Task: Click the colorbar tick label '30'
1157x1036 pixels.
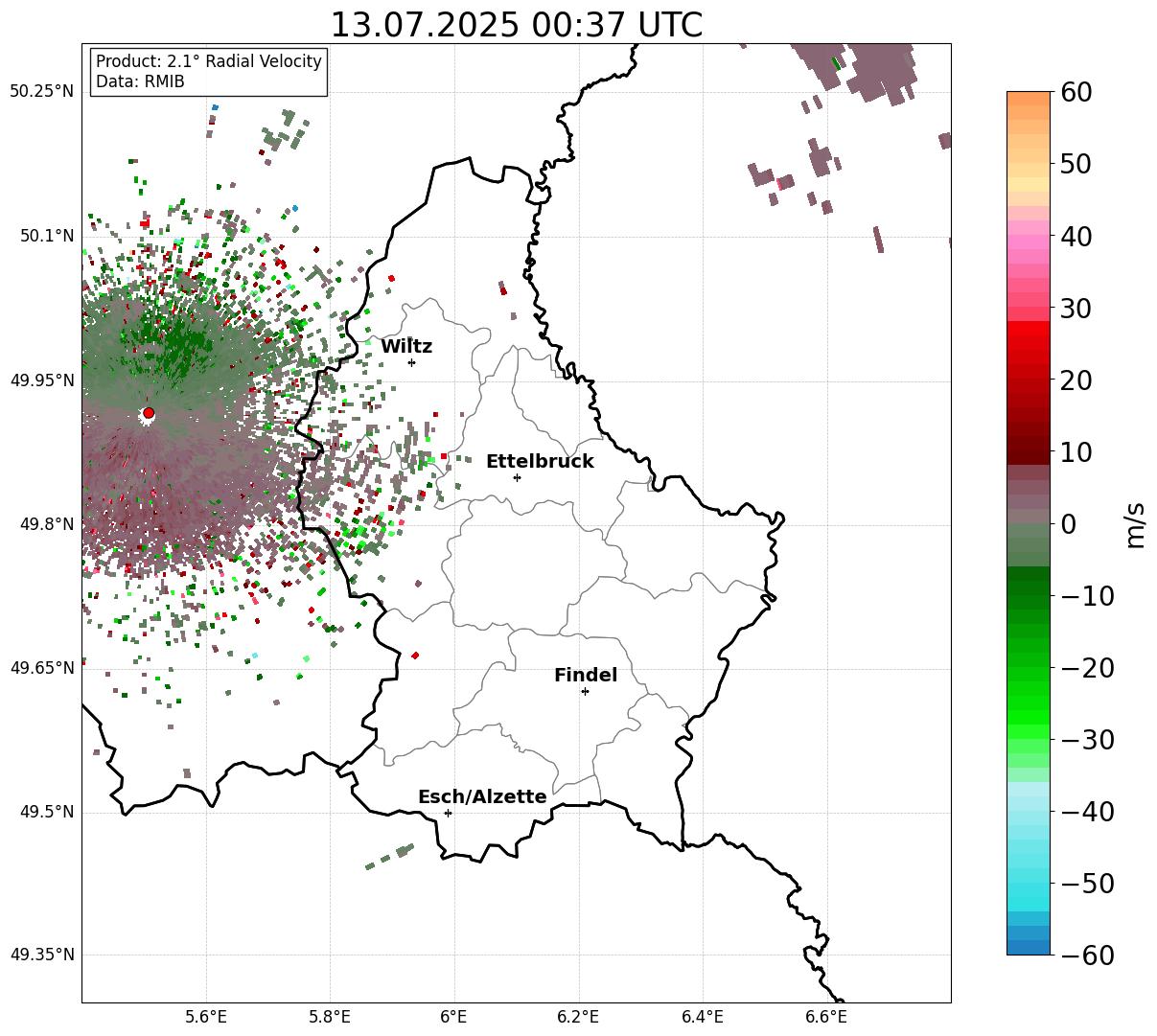Action: (x=1078, y=309)
